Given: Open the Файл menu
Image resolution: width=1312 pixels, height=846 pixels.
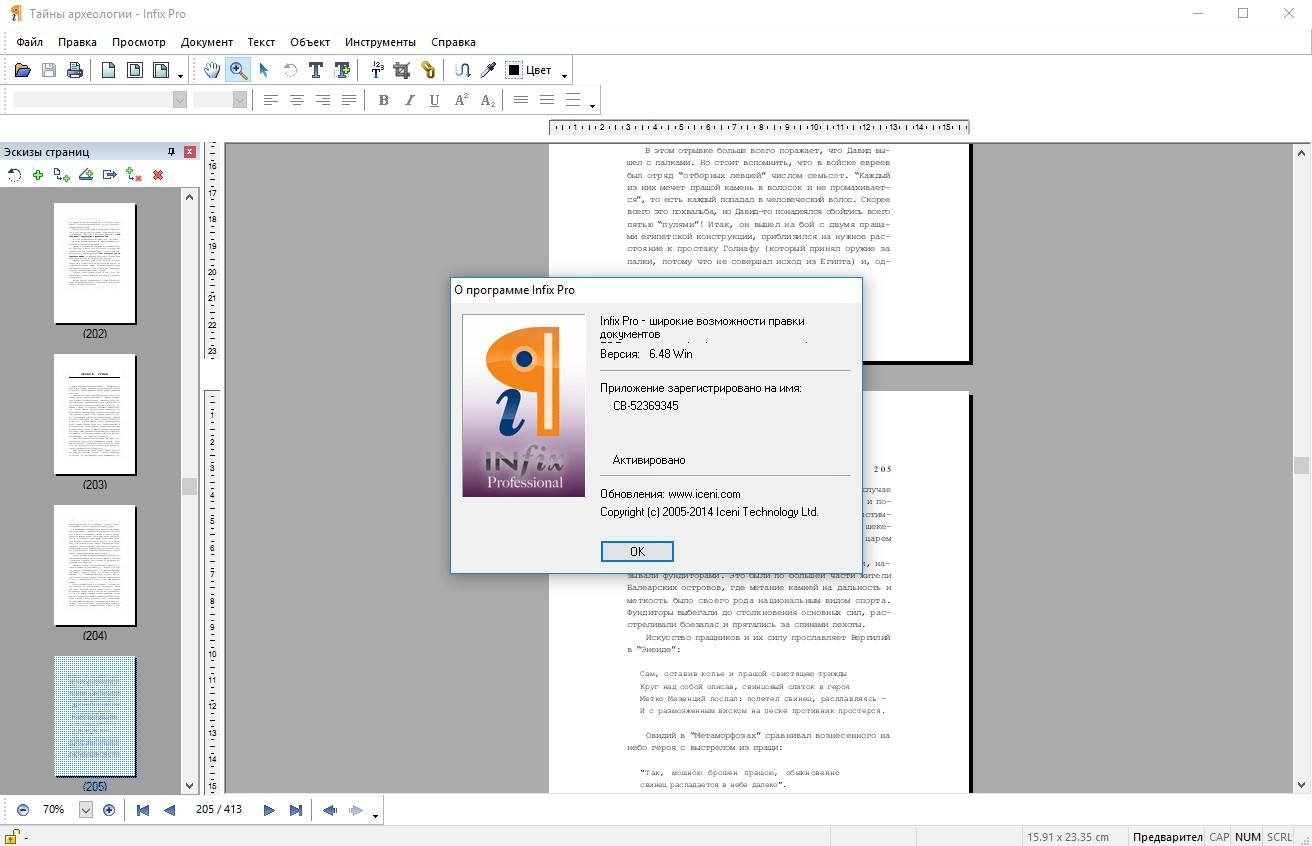Looking at the screenshot, I should click(29, 42).
